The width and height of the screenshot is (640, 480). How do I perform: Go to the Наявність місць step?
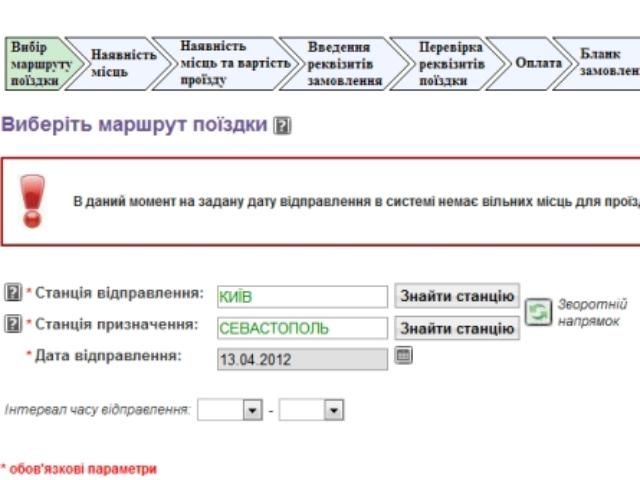[x=118, y=64]
